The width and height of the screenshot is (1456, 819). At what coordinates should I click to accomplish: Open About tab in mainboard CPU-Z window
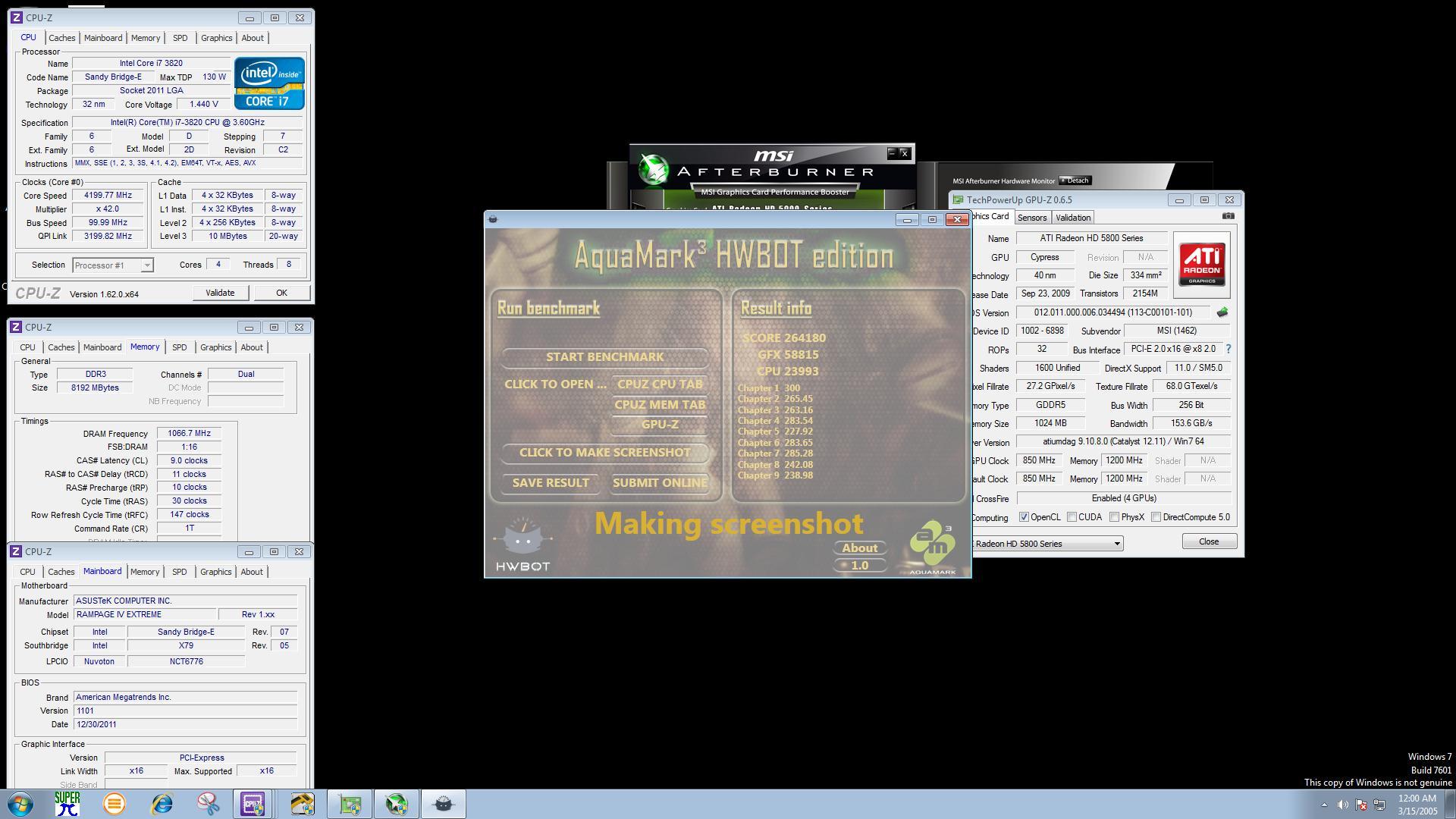pyautogui.click(x=252, y=572)
